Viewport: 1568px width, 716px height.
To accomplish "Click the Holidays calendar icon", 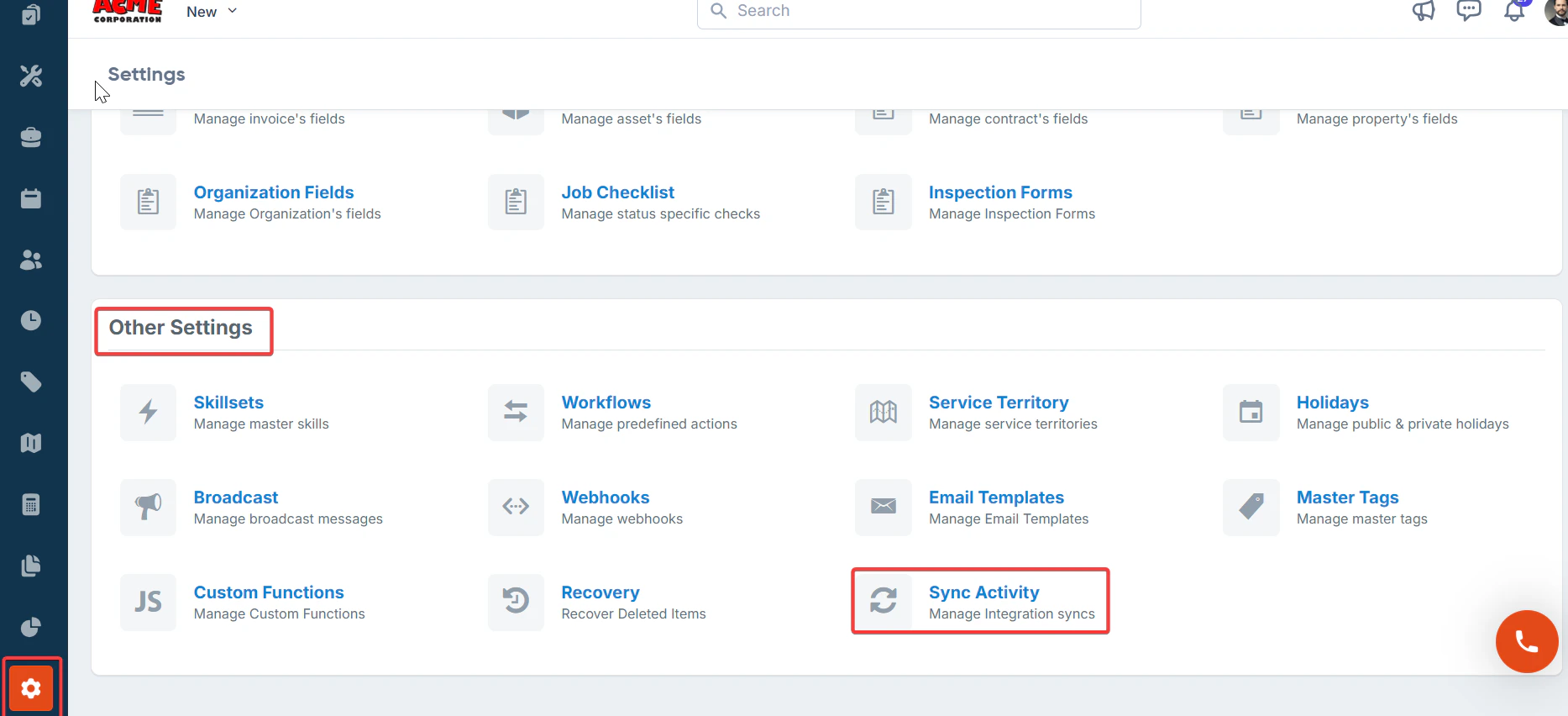I will (x=1251, y=412).
